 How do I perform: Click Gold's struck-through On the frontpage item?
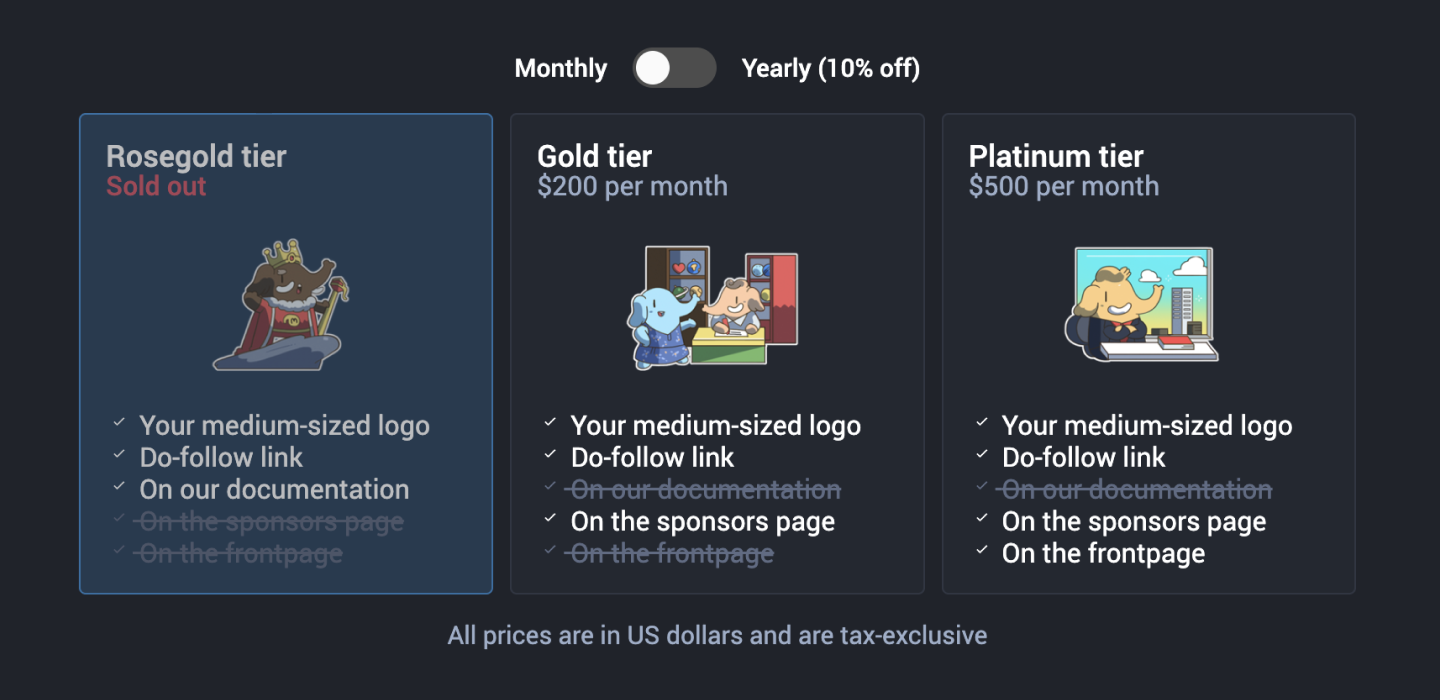[671, 553]
